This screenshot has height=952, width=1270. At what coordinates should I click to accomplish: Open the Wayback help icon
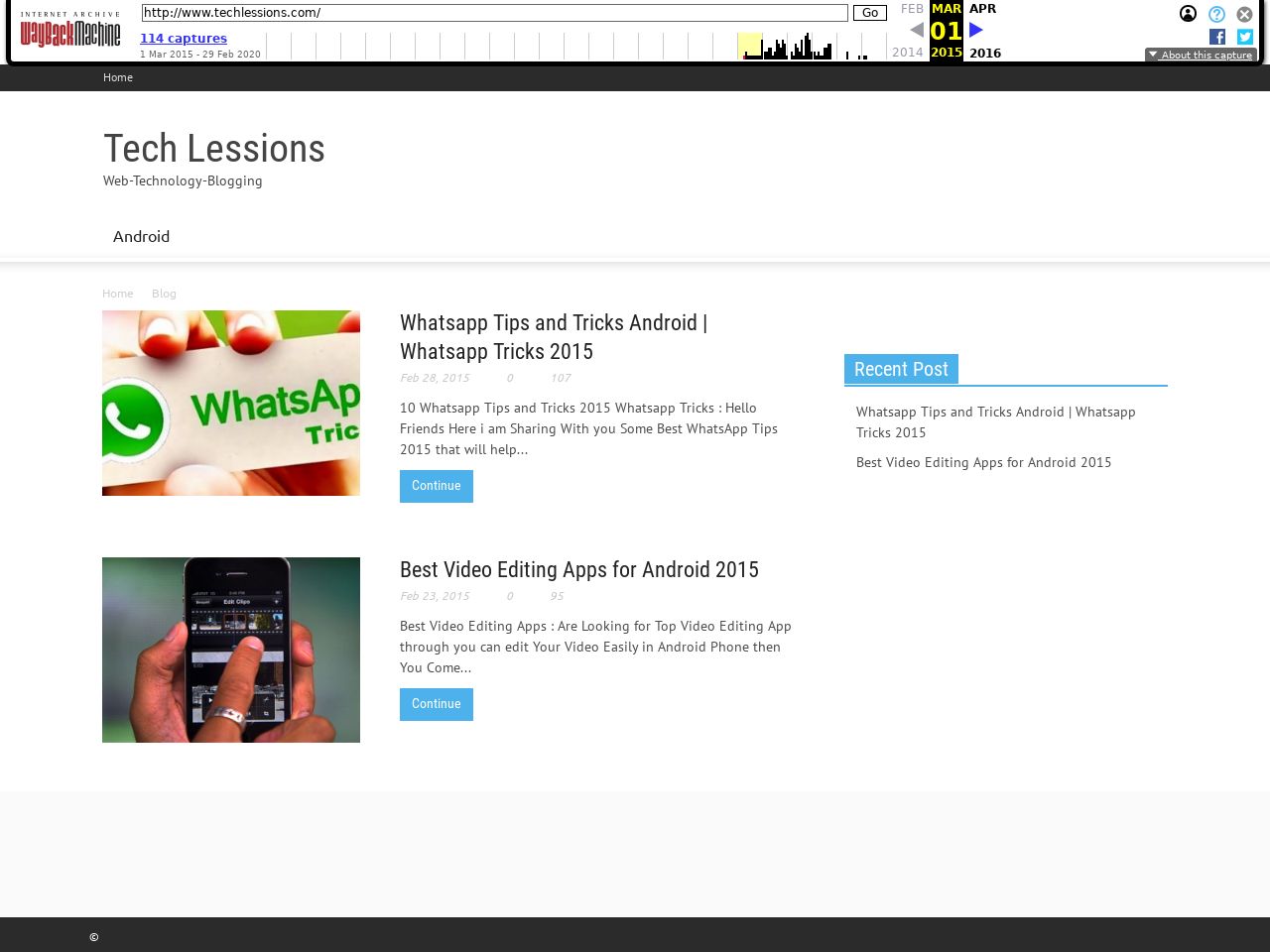point(1216,14)
